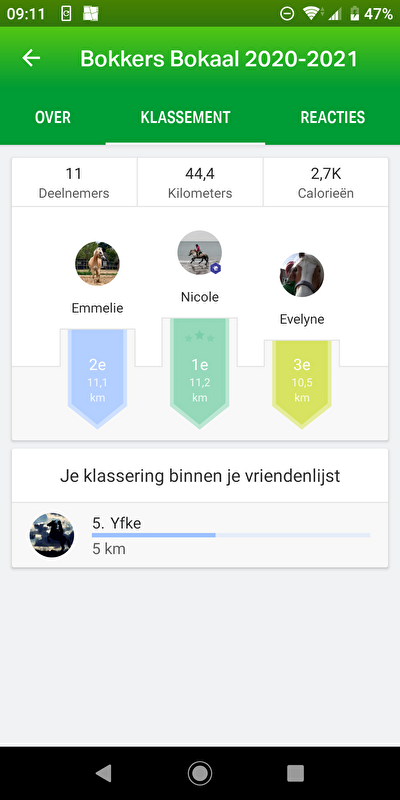Open Evelyne's profile picture
Viewport: 400px width, 800px height.
point(302,275)
